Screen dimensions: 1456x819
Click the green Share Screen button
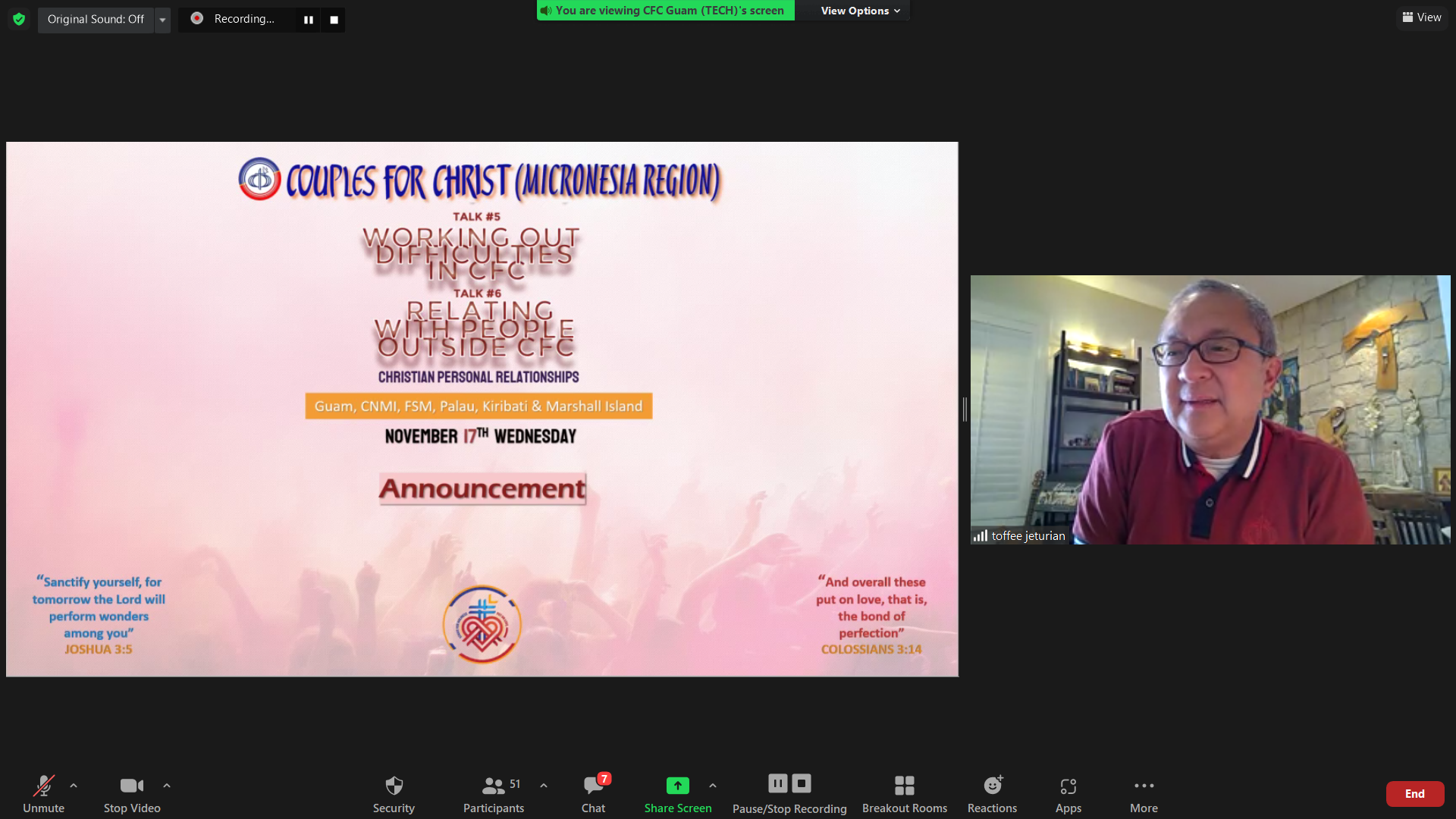(678, 793)
